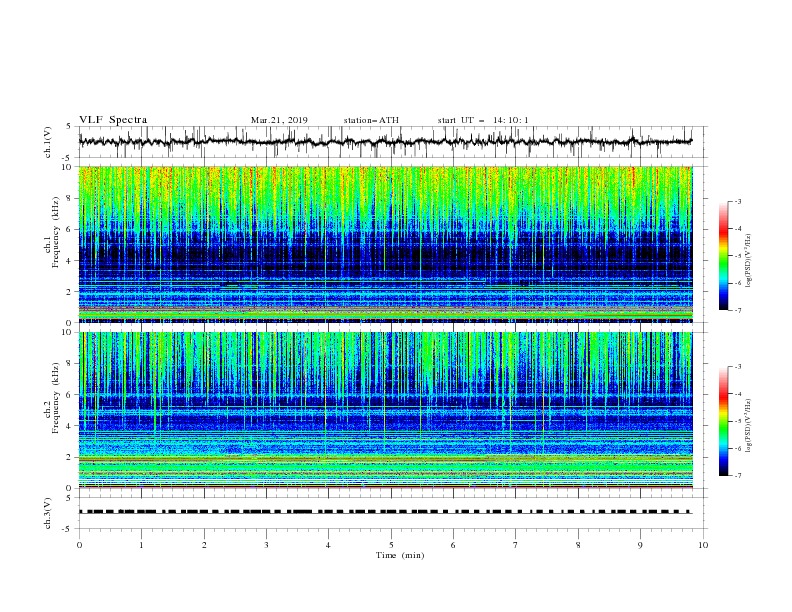The image size is (792, 612).
Task: Select the "start UT = 14:10:1" header text
Action: [483, 120]
